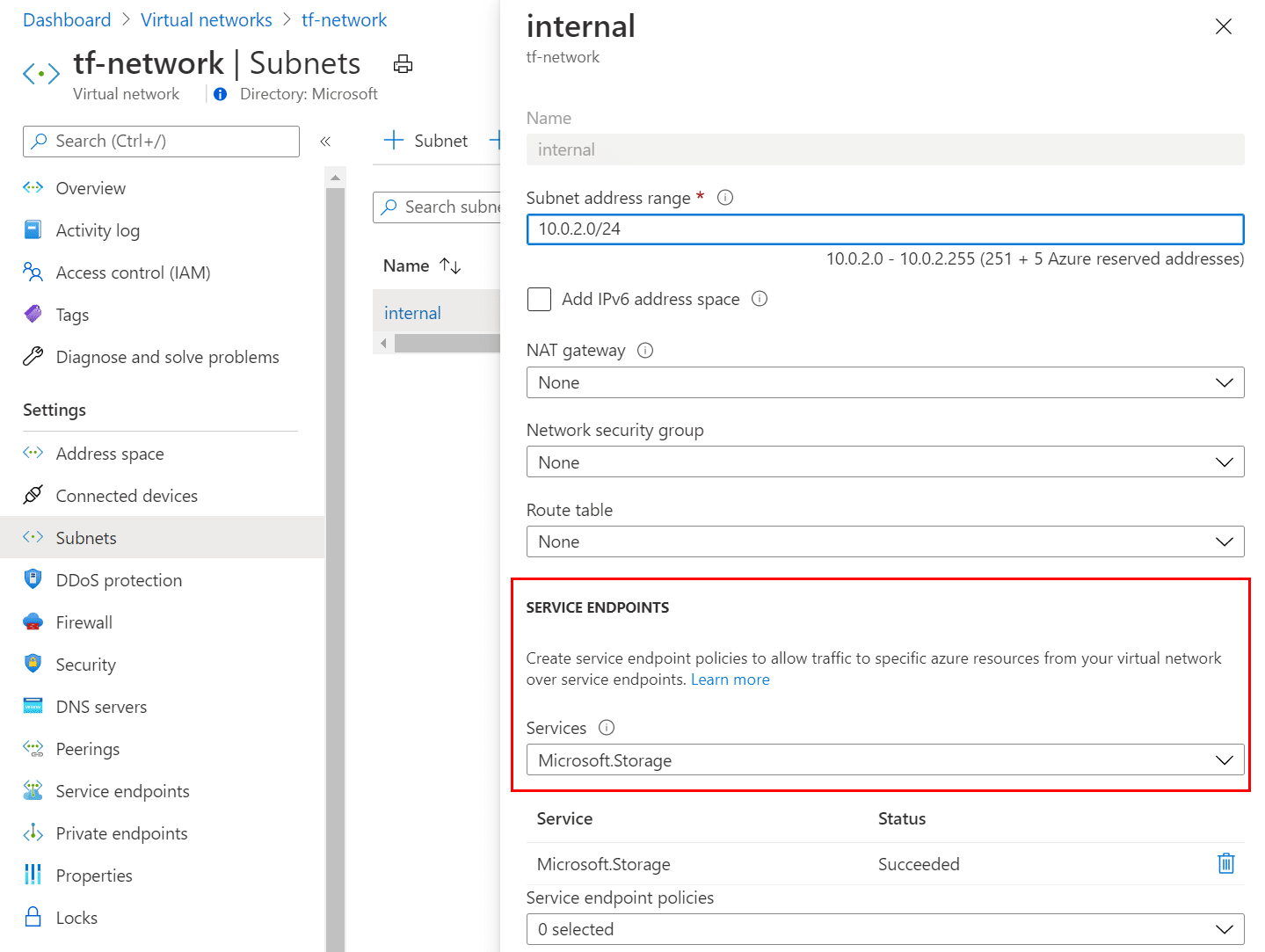Open the Subnet address range info tooltip
Viewport: 1265px width, 952px height.
pos(724,197)
